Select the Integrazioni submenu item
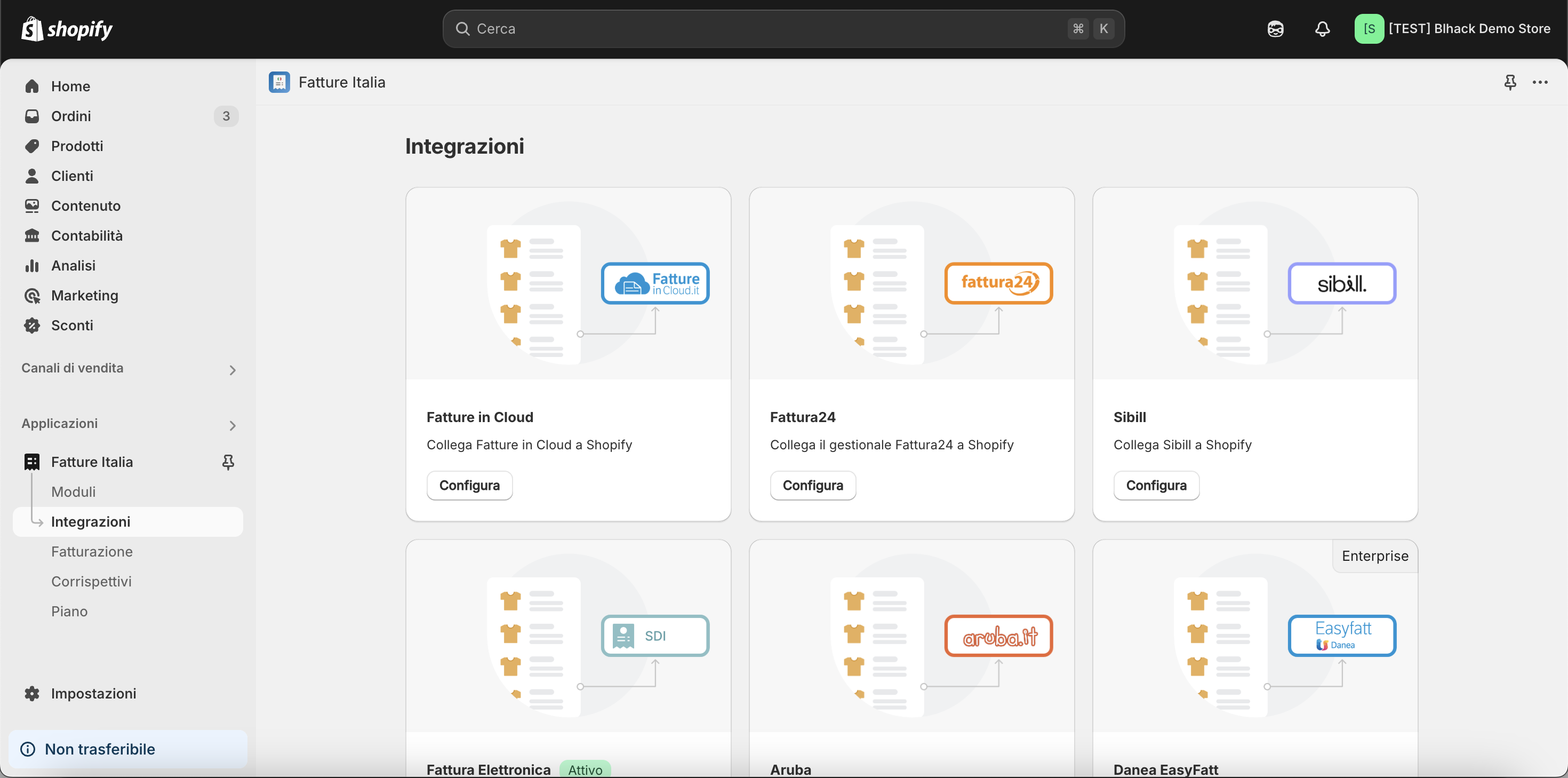 pyautogui.click(x=128, y=521)
